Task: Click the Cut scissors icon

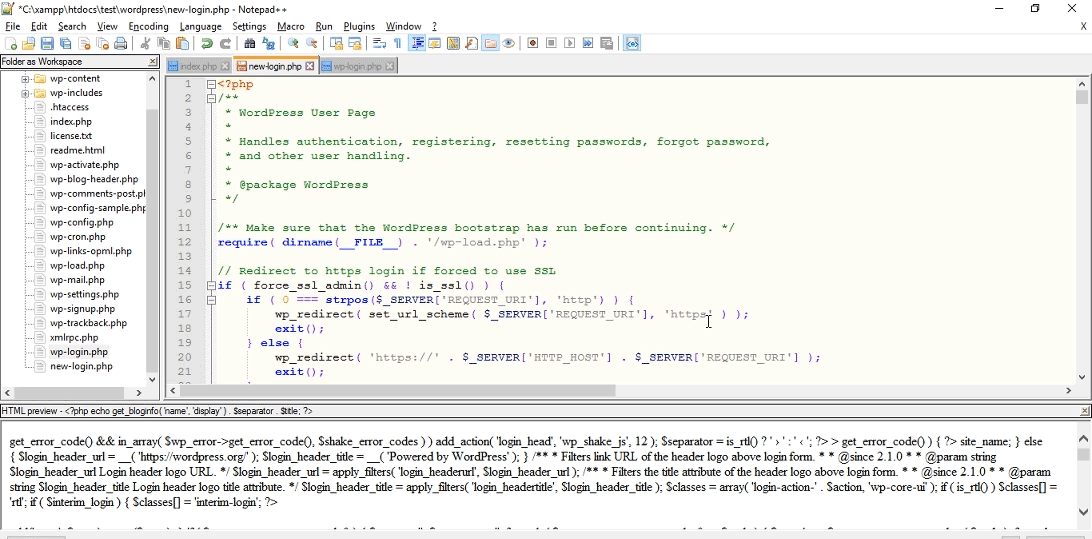Action: [x=145, y=44]
